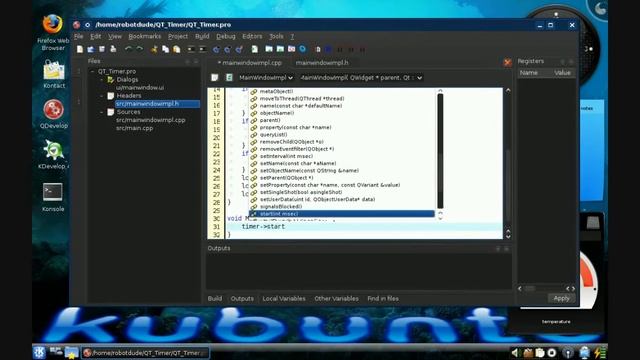
Task: Click the Save file toolbar icon
Action: (102, 49)
